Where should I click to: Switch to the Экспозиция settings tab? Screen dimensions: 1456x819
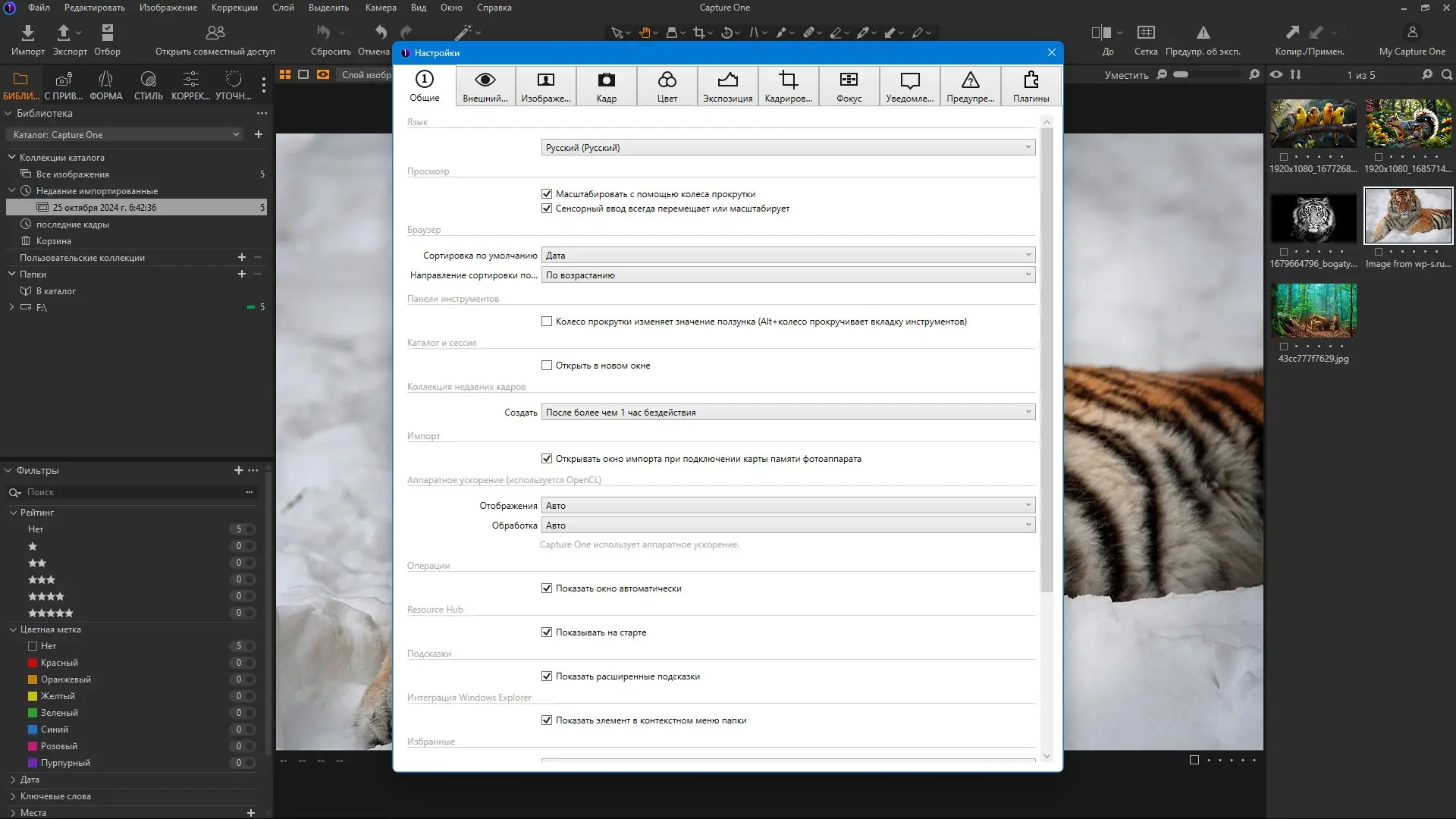tap(727, 86)
